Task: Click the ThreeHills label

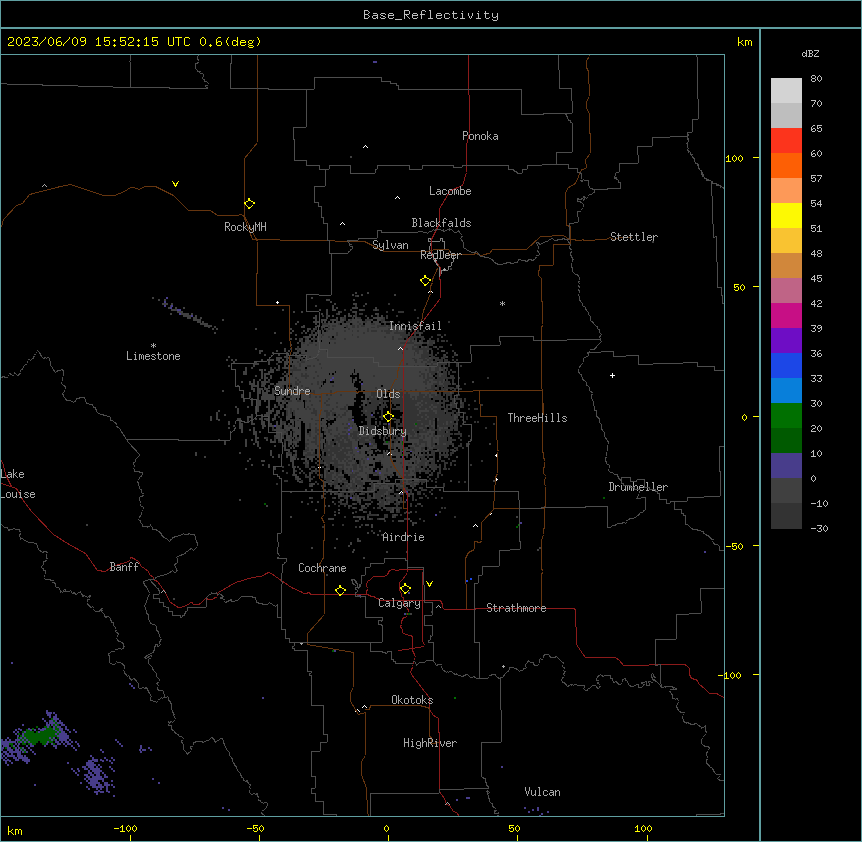Action: 537,418
